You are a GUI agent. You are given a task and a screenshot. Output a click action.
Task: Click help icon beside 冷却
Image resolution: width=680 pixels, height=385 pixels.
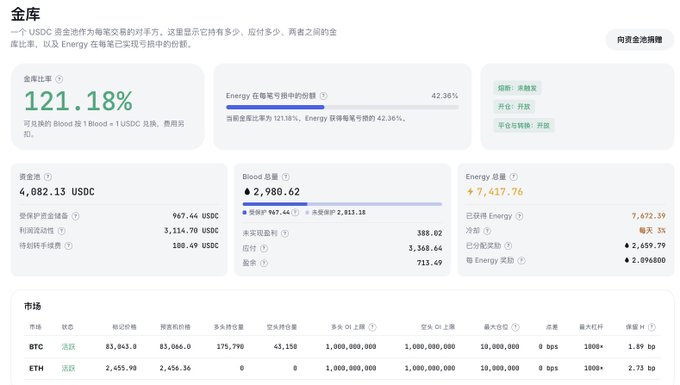[487, 230]
